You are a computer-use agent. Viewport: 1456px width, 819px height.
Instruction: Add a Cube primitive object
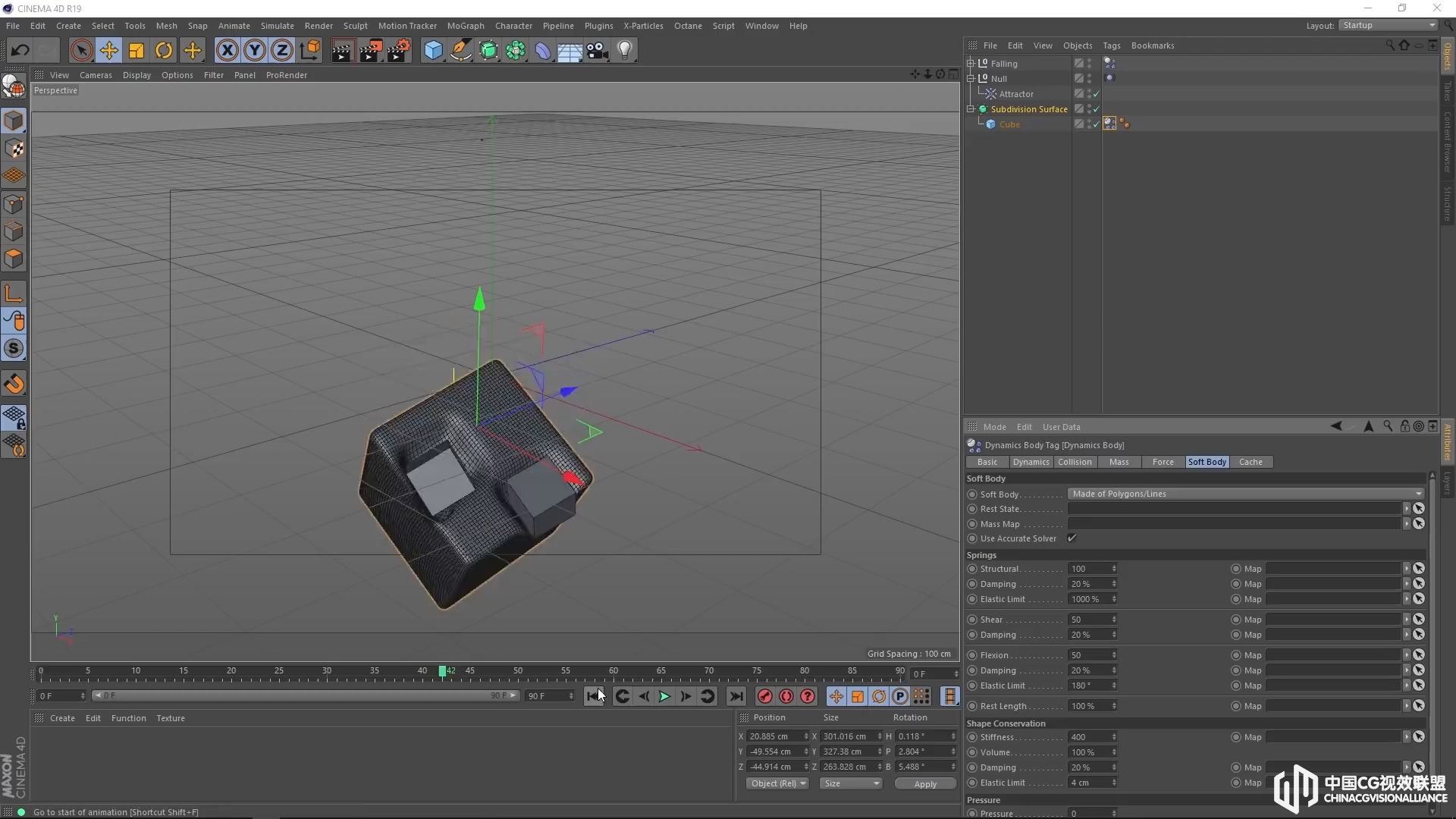[433, 51]
